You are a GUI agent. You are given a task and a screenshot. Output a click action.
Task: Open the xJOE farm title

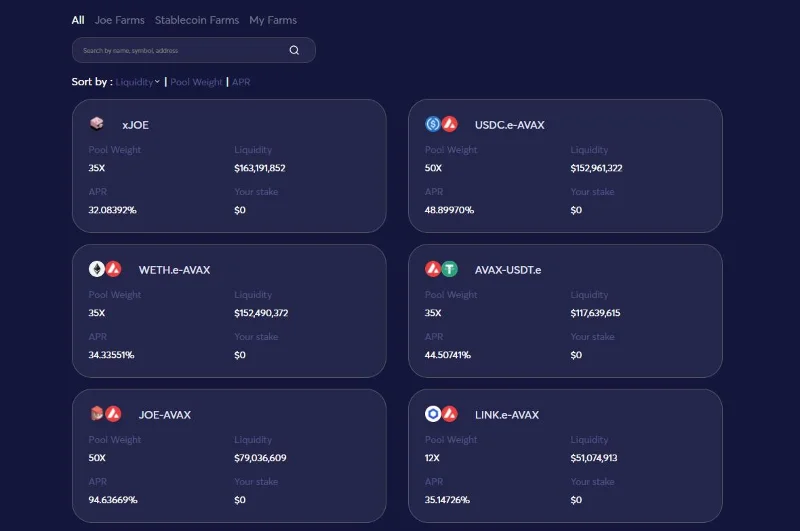click(x=135, y=125)
